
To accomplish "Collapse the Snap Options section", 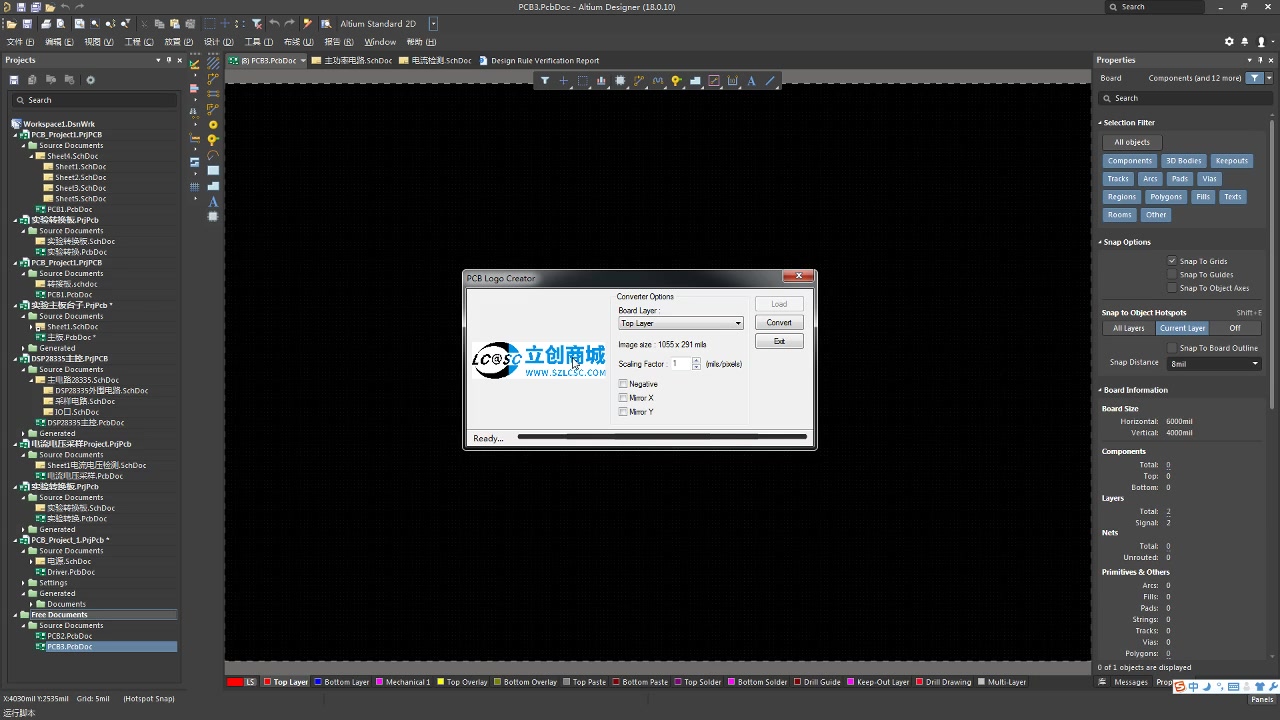I will (1100, 242).
